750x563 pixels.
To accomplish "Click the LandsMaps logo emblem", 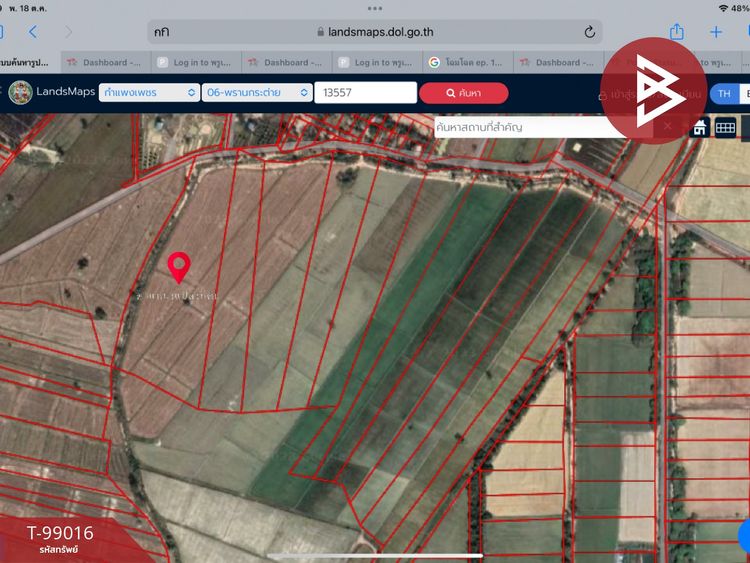I will pyautogui.click(x=20, y=93).
